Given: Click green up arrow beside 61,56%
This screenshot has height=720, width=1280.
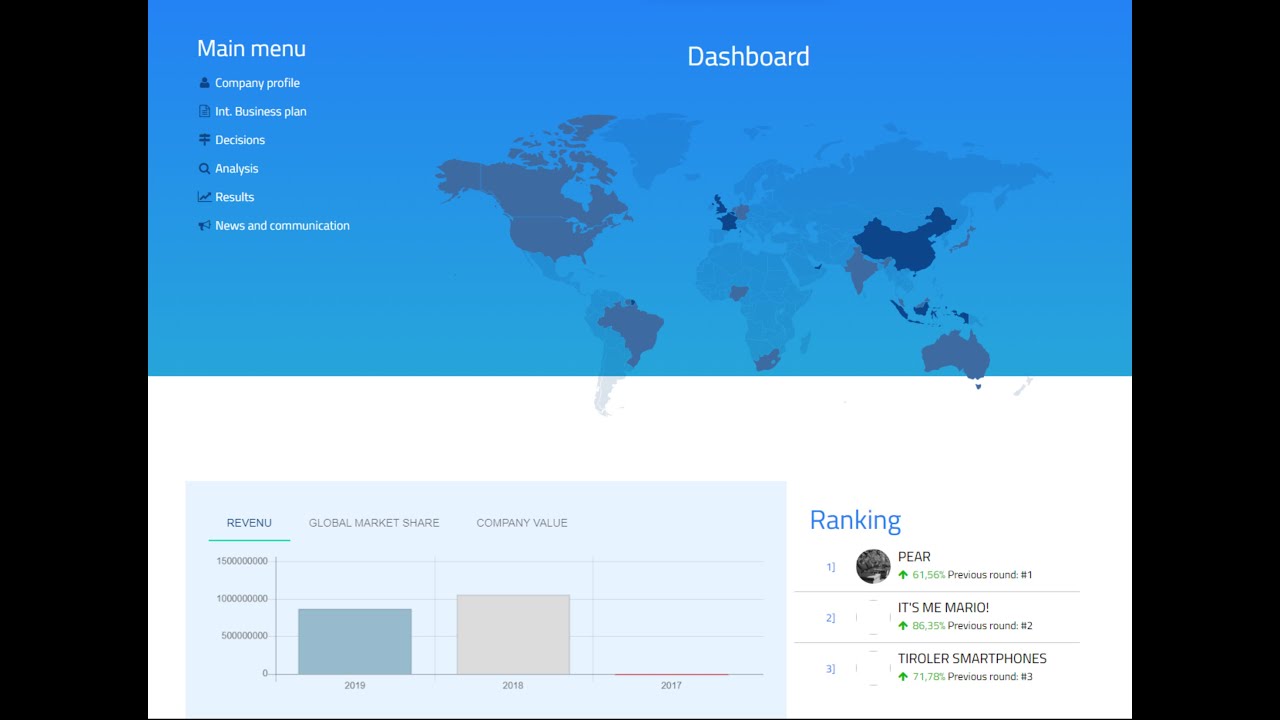Looking at the screenshot, I should coord(903,575).
